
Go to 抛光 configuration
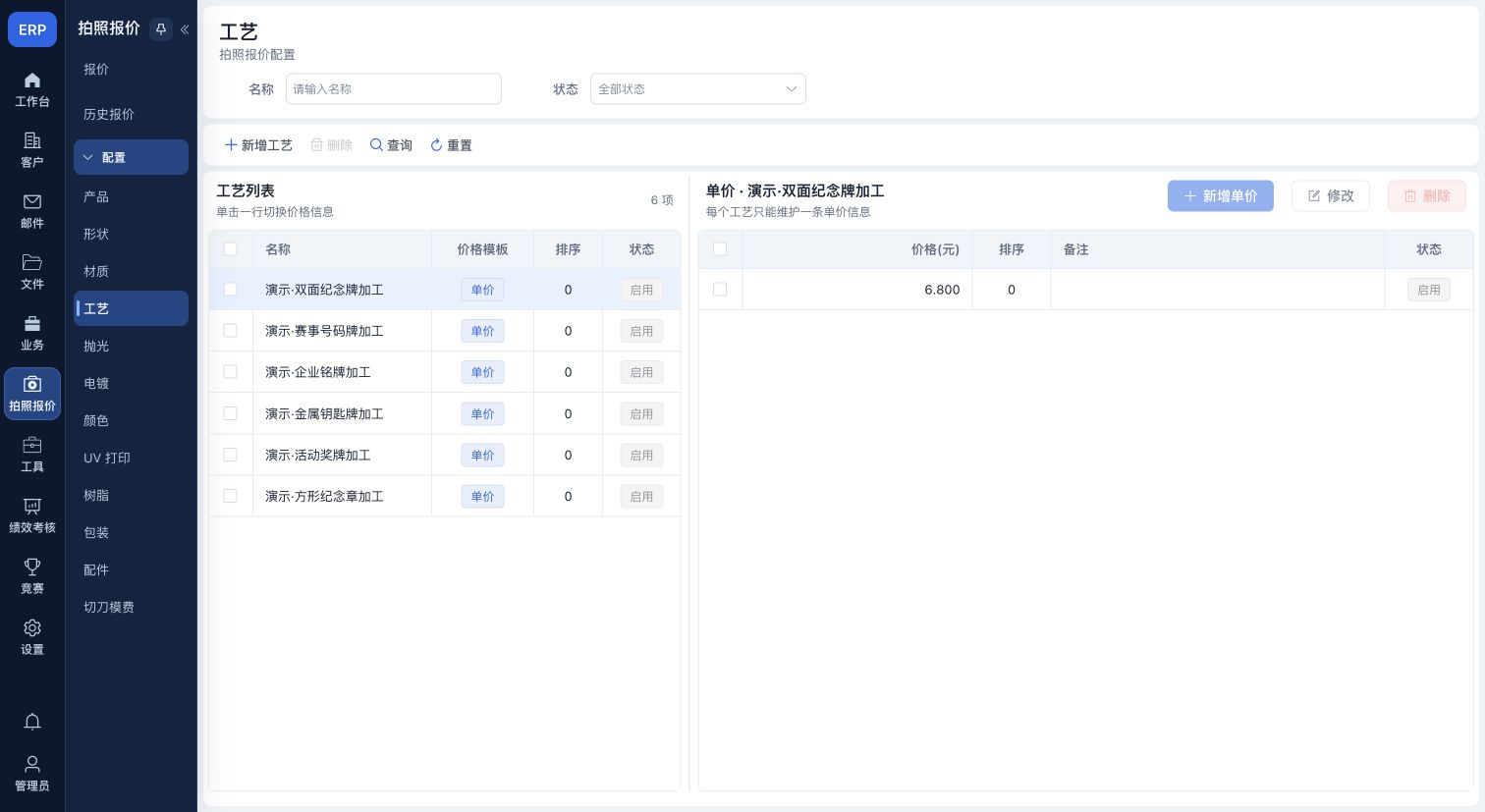(131, 347)
